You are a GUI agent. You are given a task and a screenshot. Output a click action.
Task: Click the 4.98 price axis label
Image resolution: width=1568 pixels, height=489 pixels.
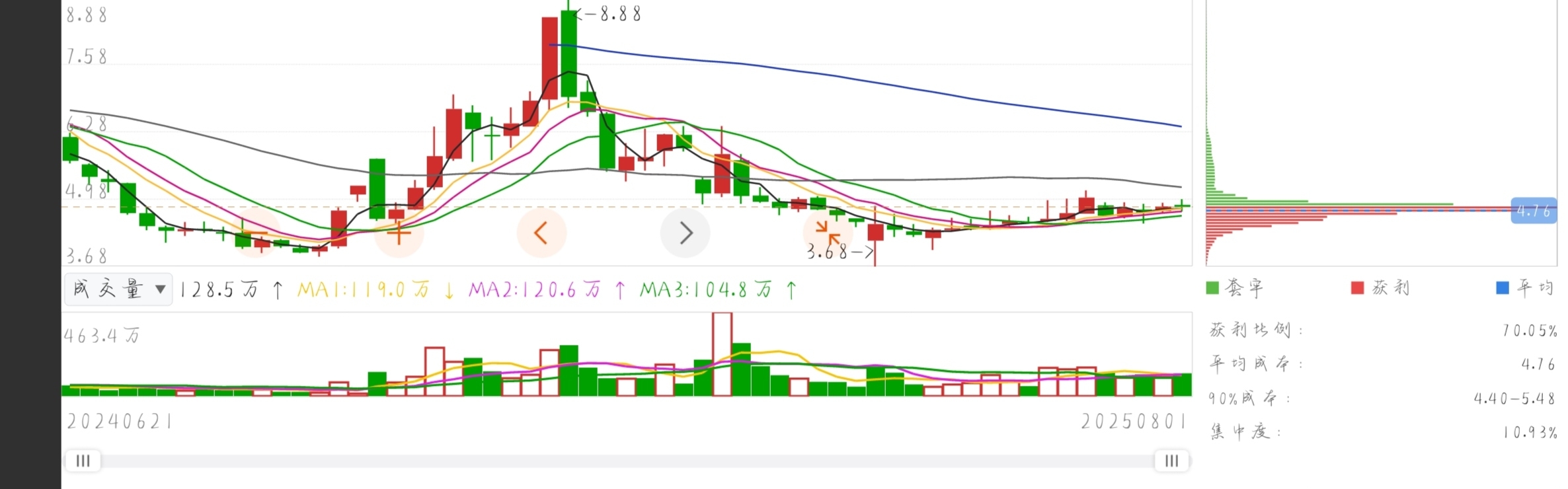pos(87,192)
